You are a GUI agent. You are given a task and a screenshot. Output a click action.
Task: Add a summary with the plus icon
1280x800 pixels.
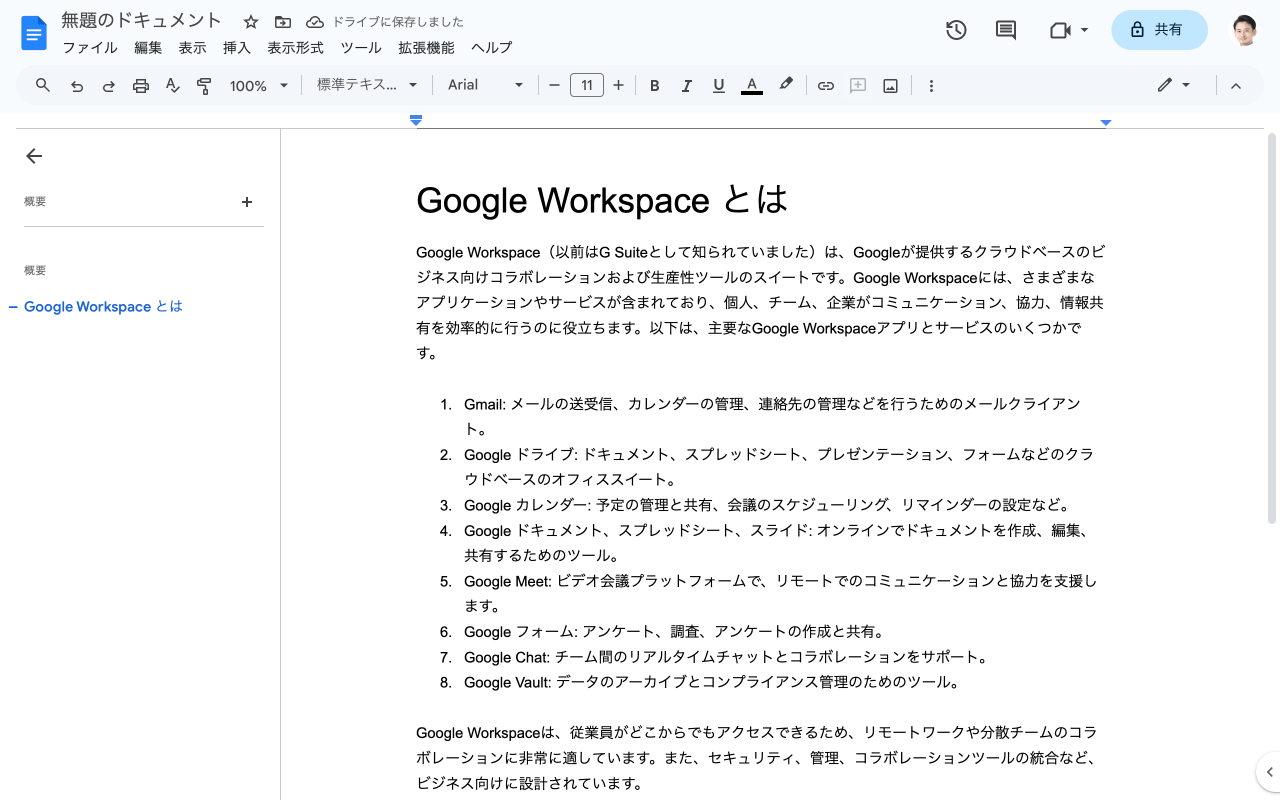(247, 202)
